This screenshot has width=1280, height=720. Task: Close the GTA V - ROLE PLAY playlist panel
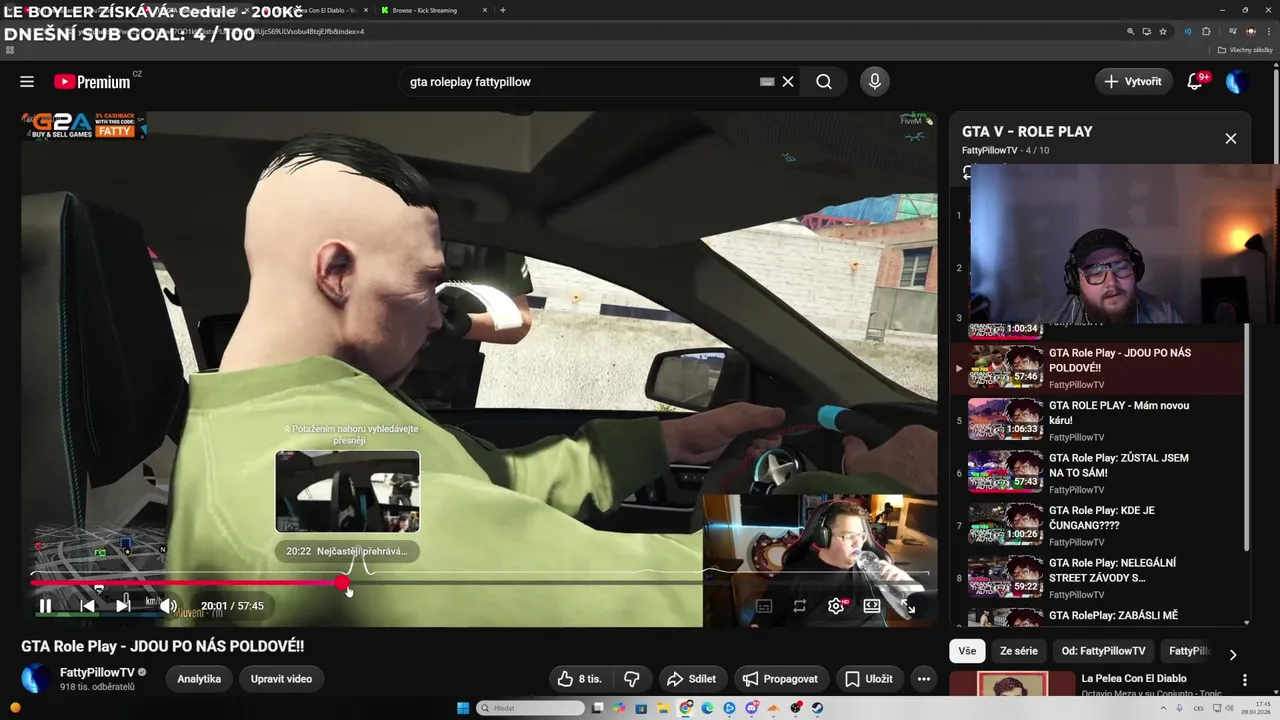click(1231, 139)
